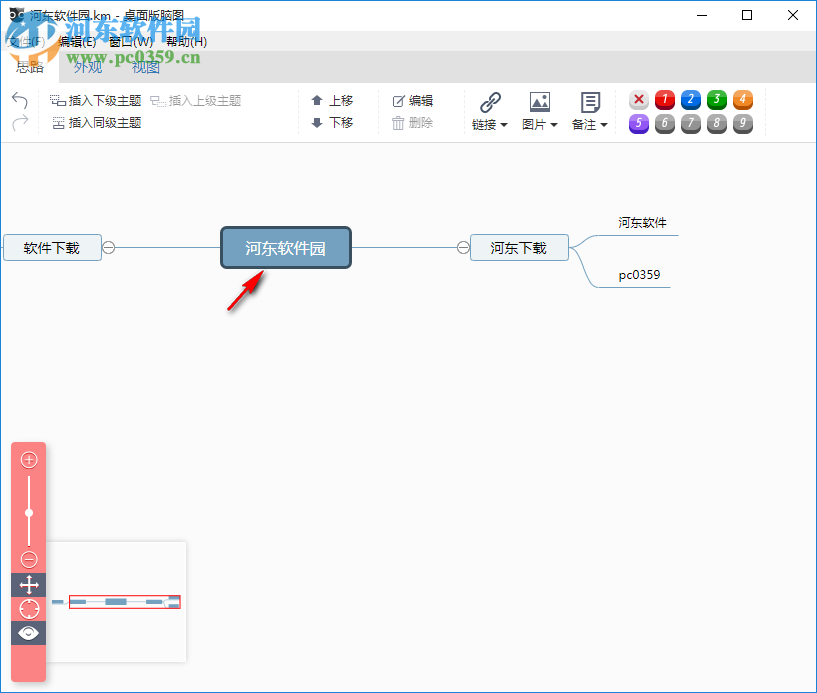Select the 河东下载 node

click(519, 248)
